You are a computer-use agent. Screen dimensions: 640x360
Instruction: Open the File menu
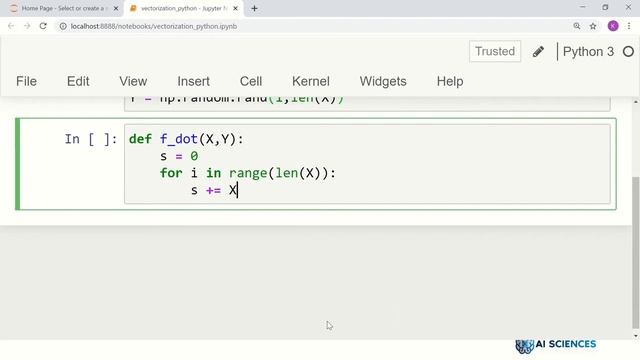tap(27, 81)
